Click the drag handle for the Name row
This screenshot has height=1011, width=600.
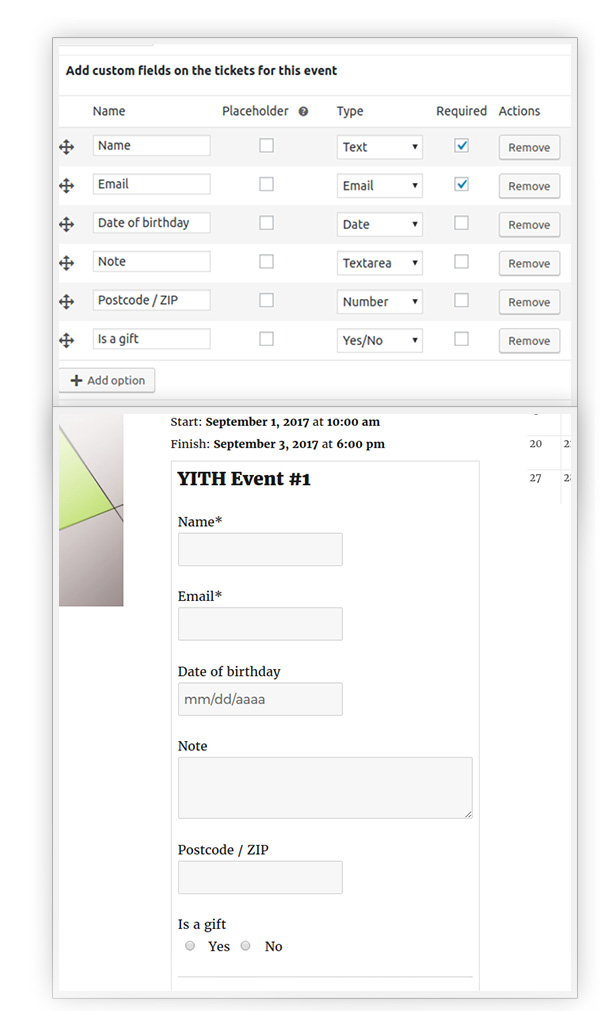[66, 147]
